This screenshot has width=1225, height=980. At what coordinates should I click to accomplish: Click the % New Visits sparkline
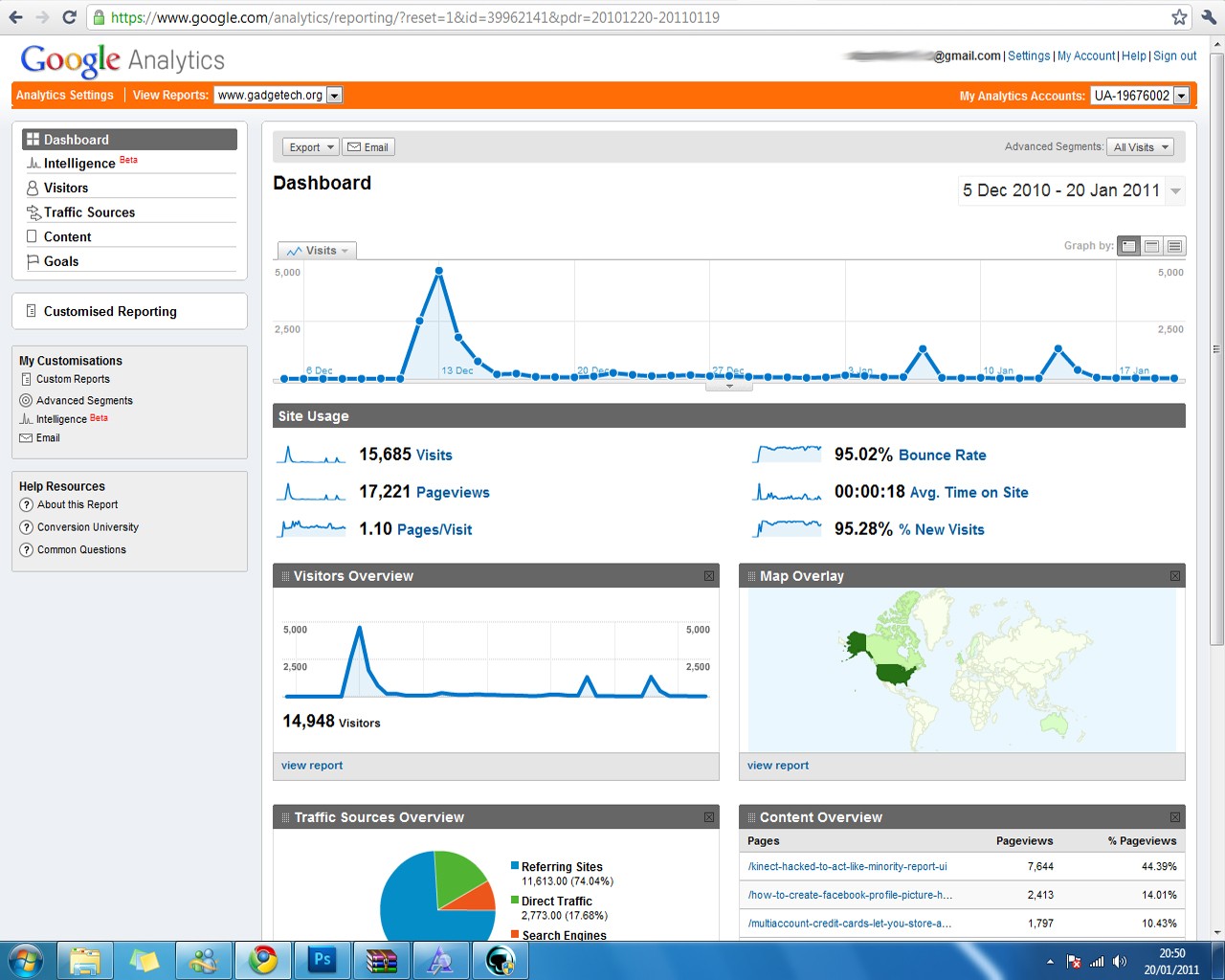(x=787, y=529)
